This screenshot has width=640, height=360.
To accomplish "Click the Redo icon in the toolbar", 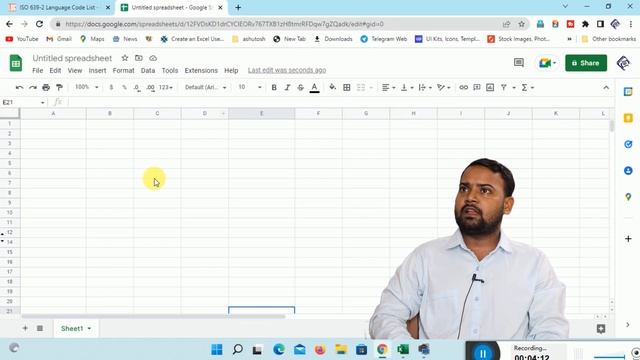I will click(x=33, y=87).
